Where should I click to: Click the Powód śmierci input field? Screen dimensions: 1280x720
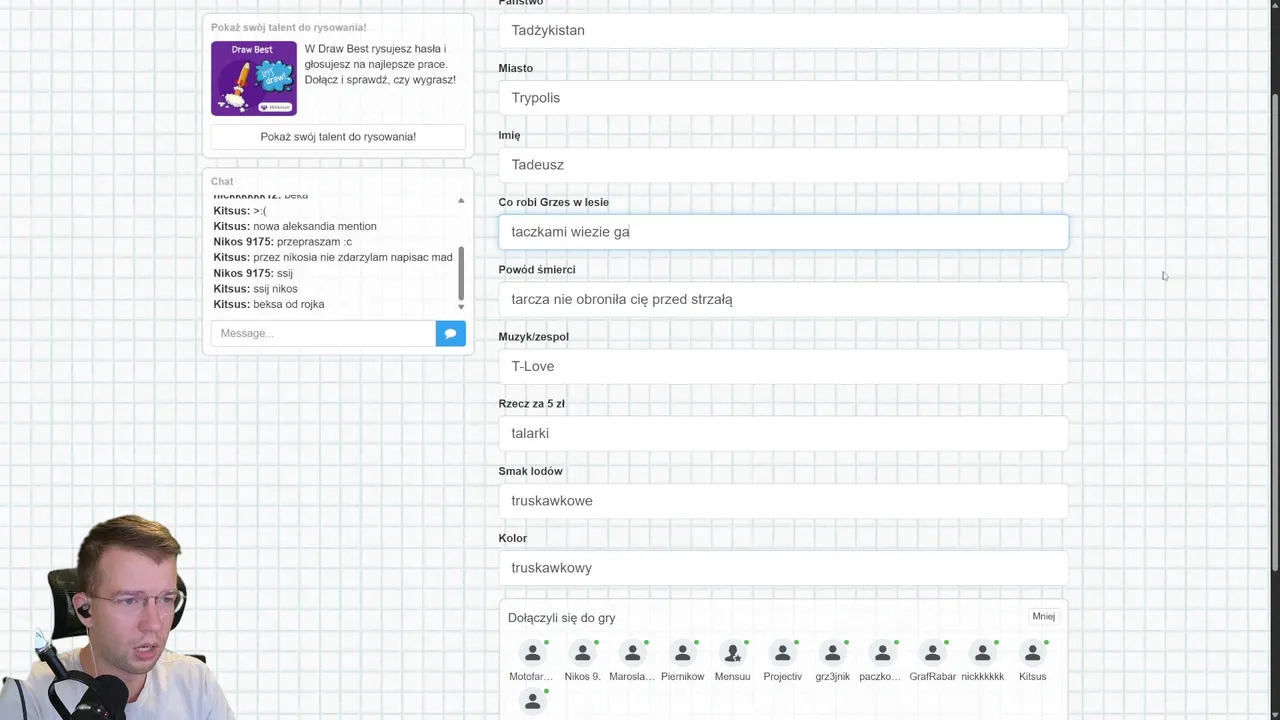(x=783, y=299)
